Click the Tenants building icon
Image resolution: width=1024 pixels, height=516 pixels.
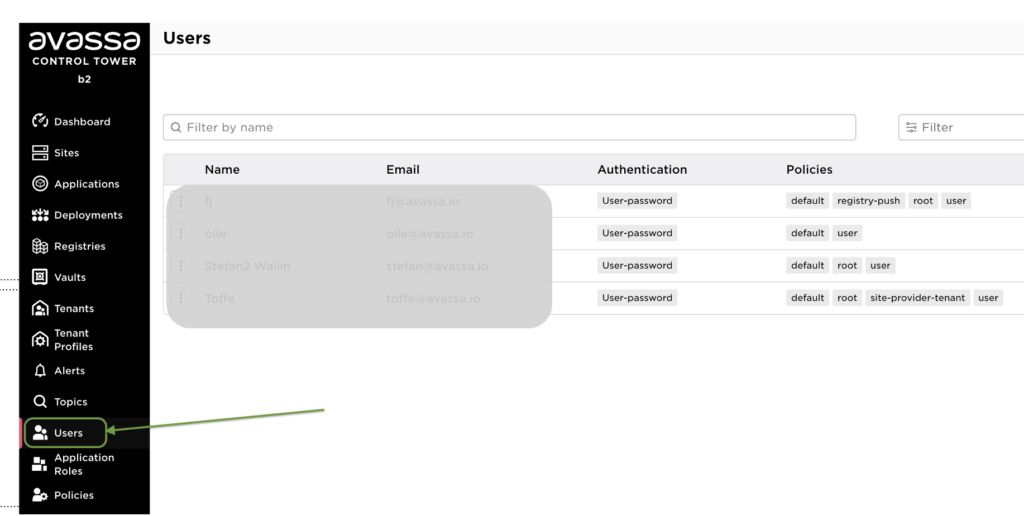pyautogui.click(x=40, y=308)
